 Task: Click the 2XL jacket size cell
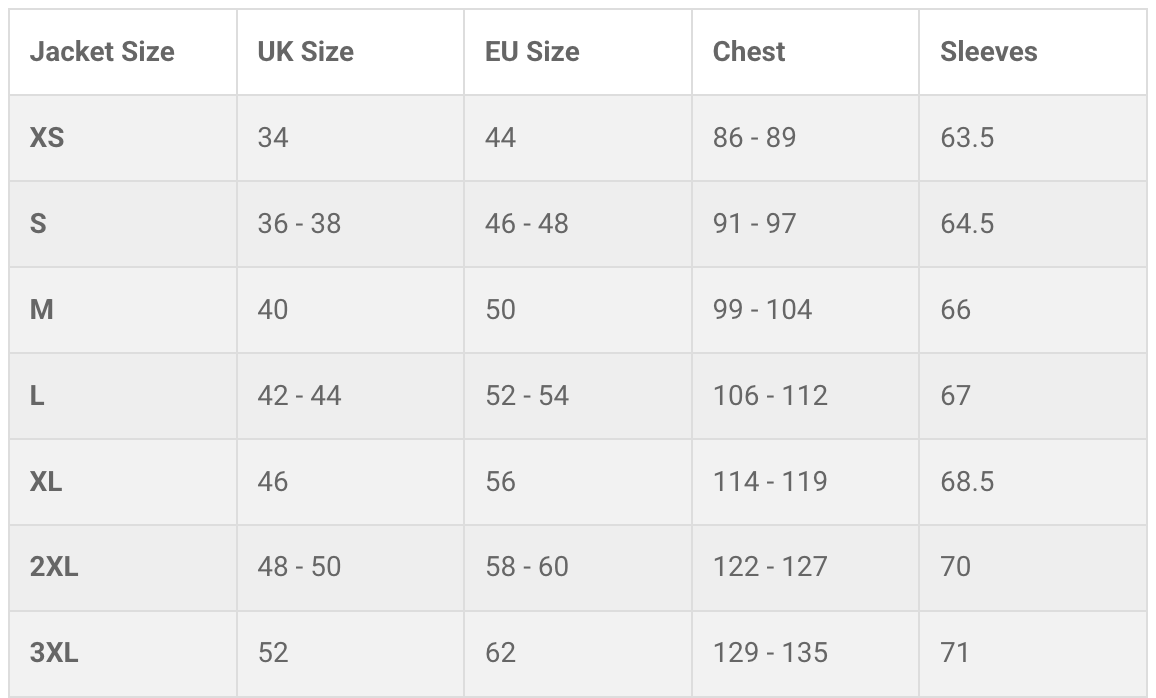coord(54,567)
